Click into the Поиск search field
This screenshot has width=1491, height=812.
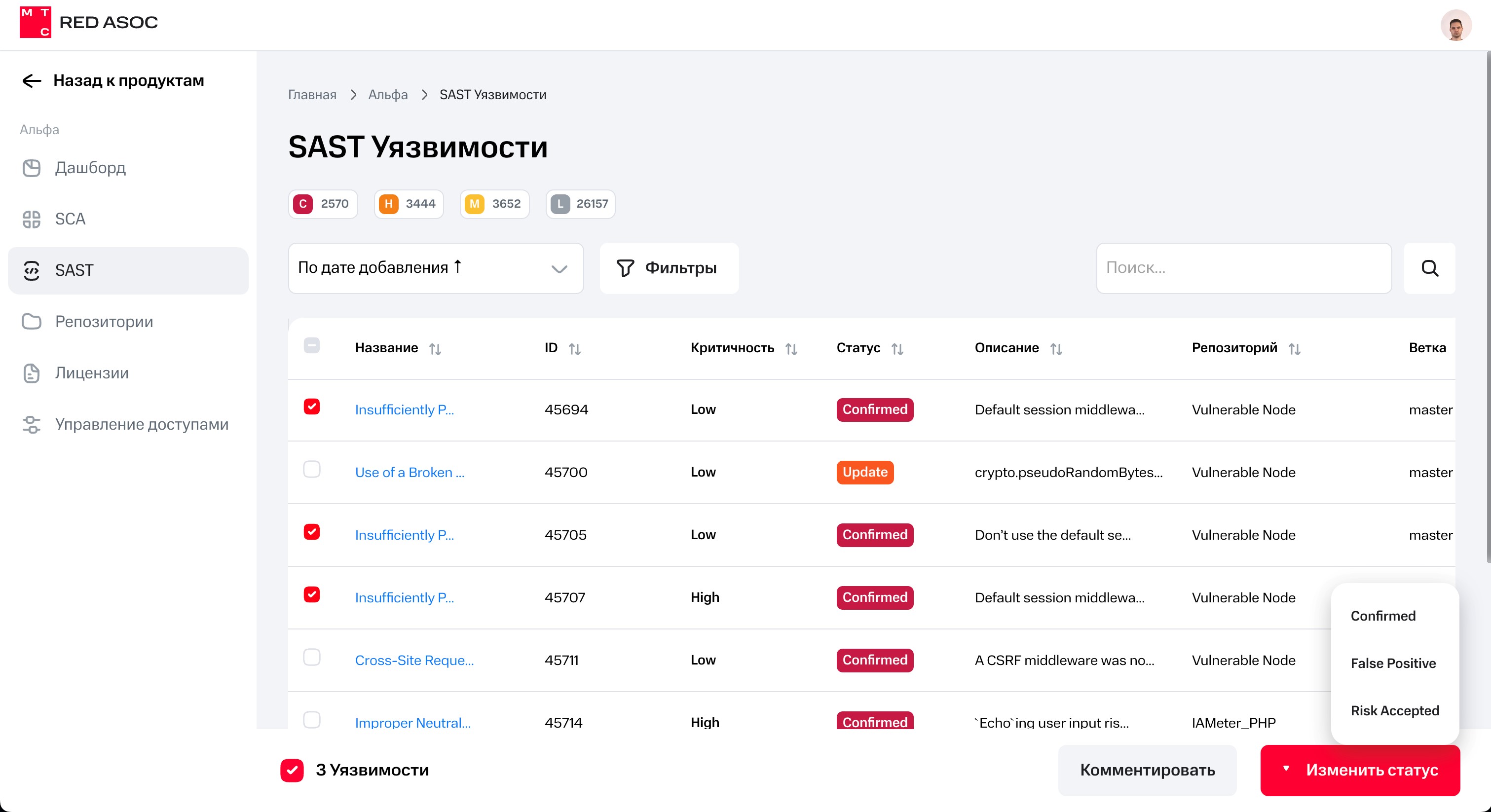point(1243,268)
